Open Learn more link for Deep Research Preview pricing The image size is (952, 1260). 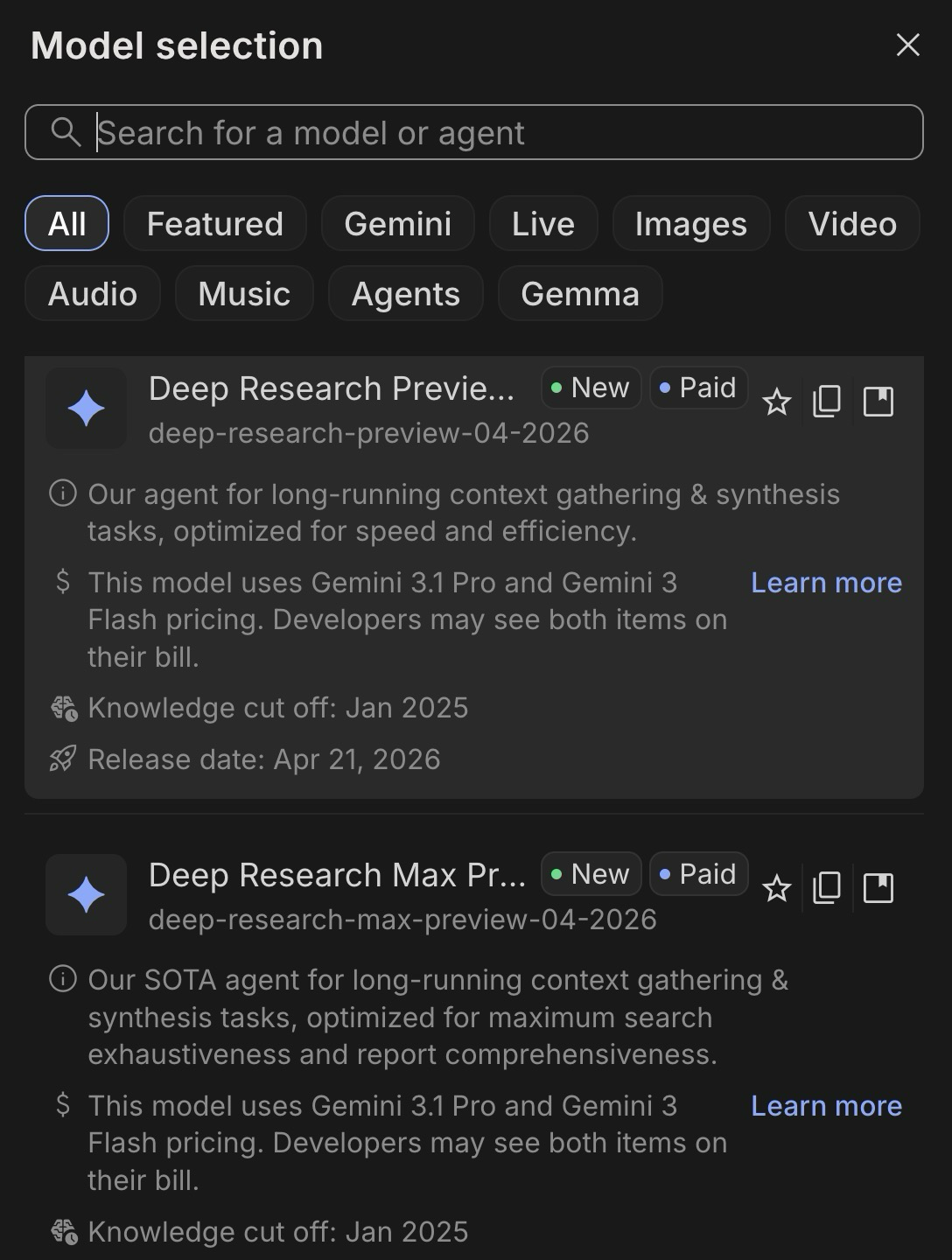826,583
